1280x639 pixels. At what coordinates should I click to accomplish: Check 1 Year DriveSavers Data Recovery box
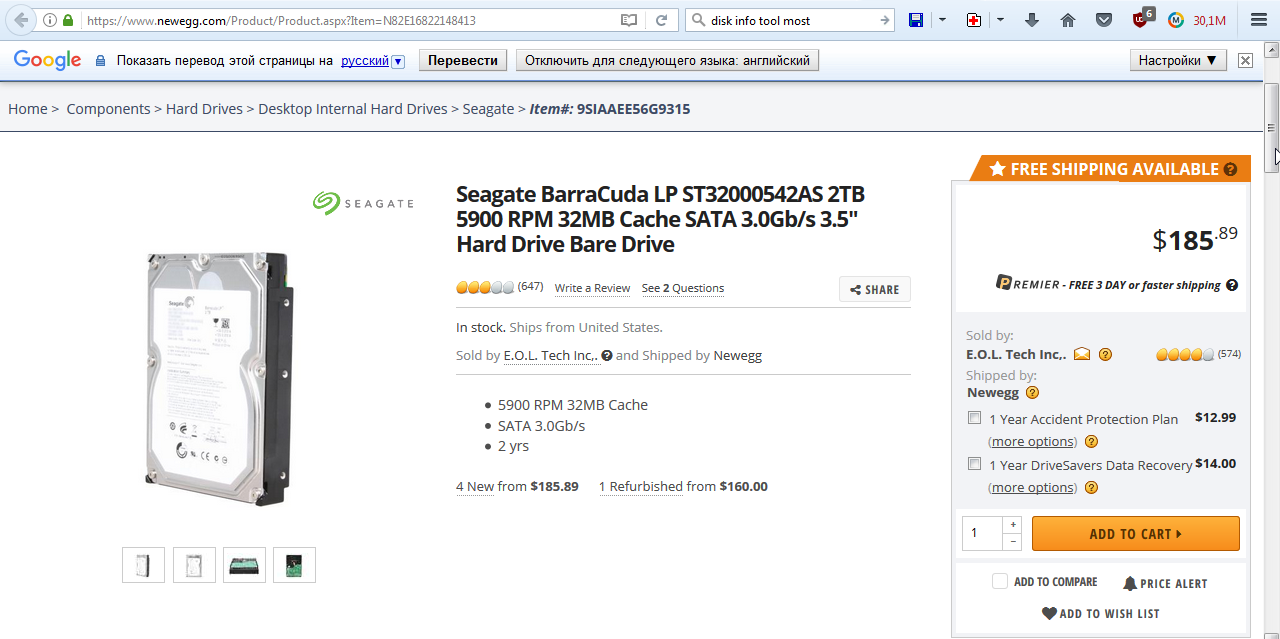(974, 464)
